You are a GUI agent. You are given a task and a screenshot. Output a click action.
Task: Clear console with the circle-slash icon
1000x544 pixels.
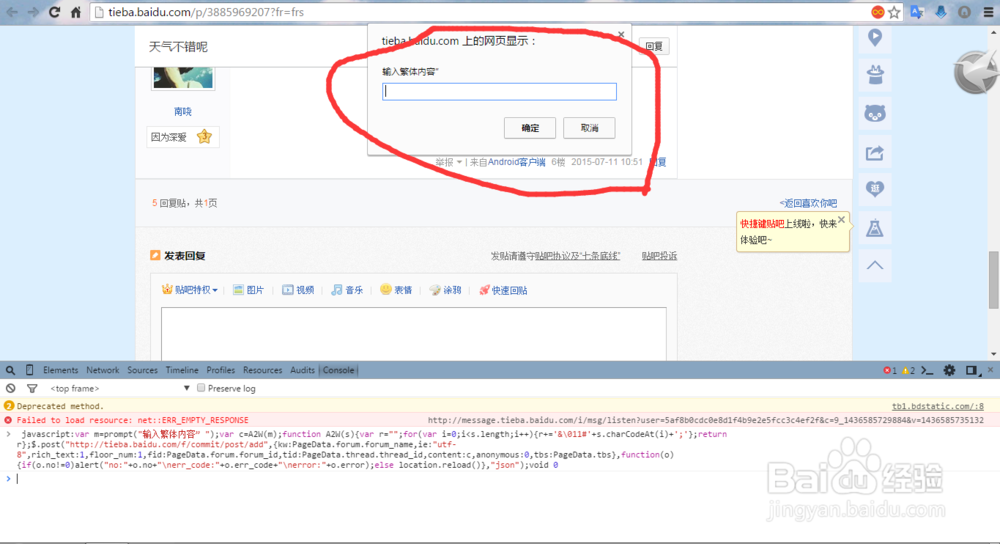click(10, 388)
